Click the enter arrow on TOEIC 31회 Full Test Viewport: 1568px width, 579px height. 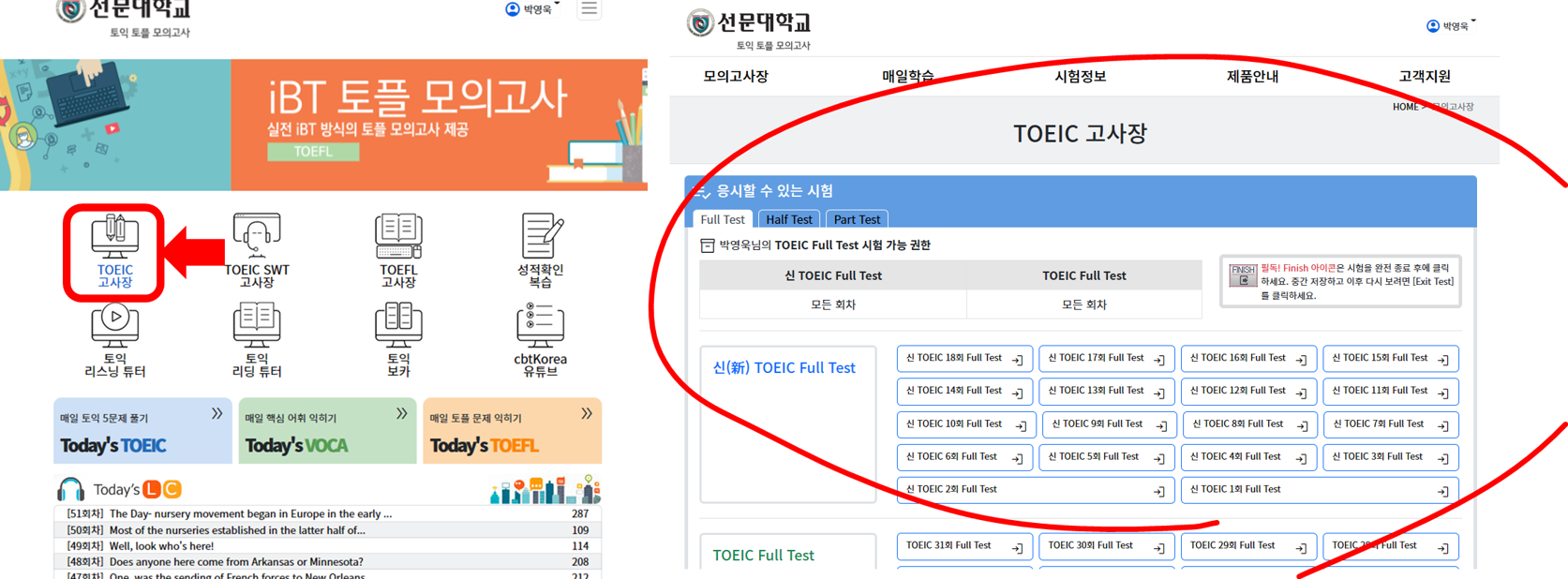click(x=1018, y=548)
